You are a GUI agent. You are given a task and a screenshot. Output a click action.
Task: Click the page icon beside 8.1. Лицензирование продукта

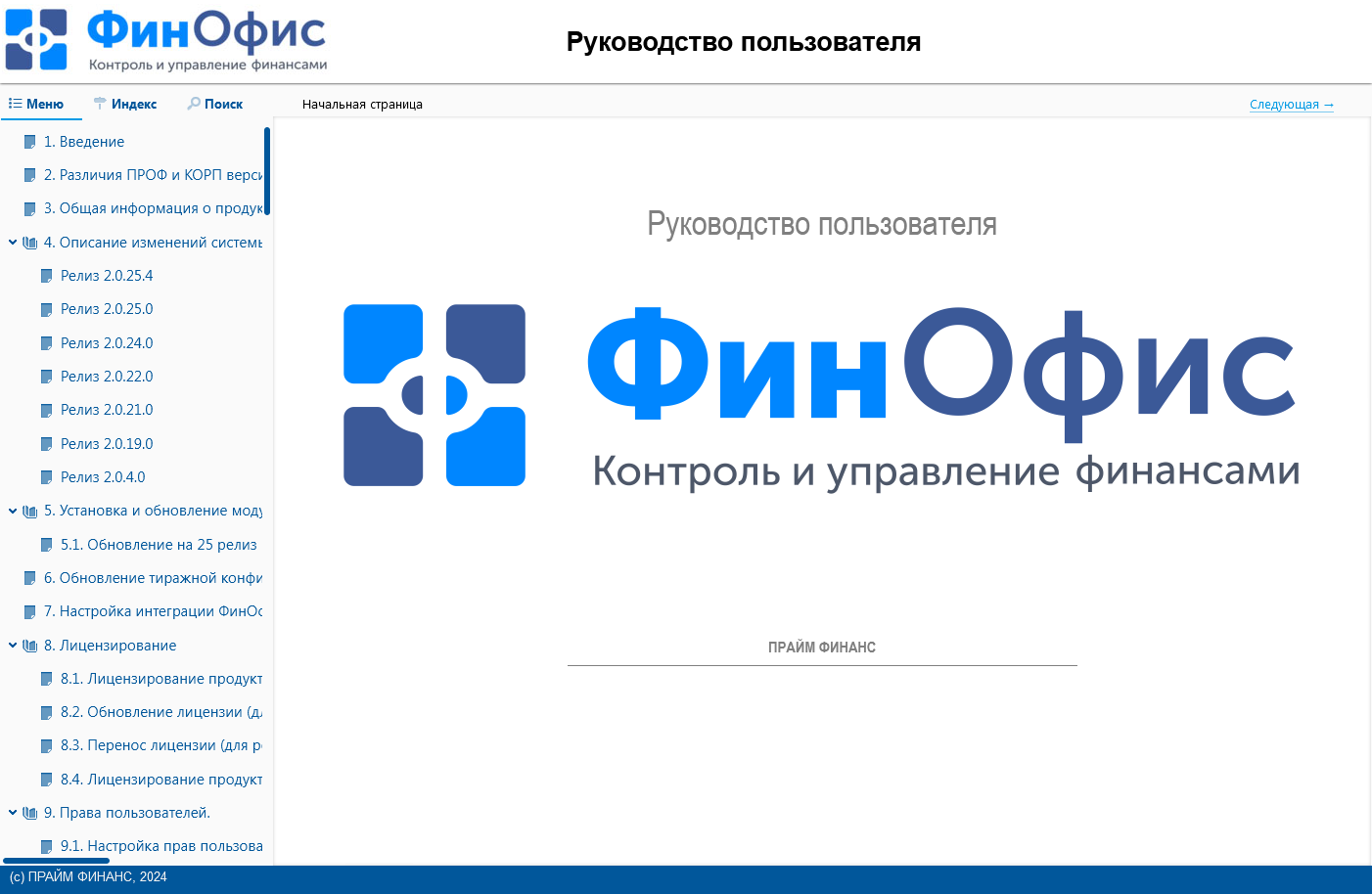pyautogui.click(x=47, y=679)
